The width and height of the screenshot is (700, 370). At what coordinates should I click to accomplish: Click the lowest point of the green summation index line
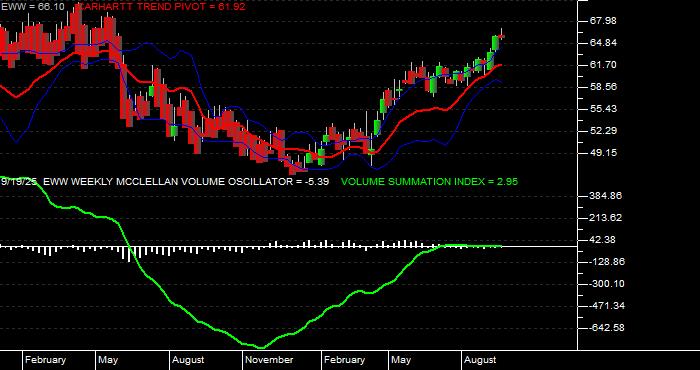click(x=262, y=347)
